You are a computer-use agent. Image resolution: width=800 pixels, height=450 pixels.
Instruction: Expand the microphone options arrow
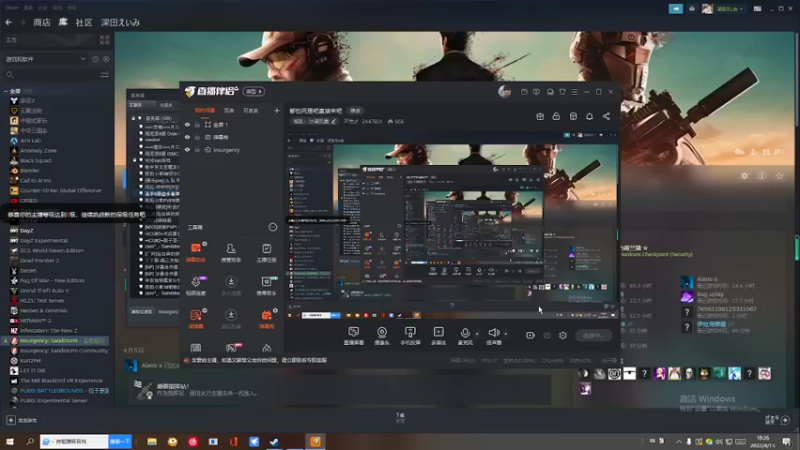click(477, 334)
